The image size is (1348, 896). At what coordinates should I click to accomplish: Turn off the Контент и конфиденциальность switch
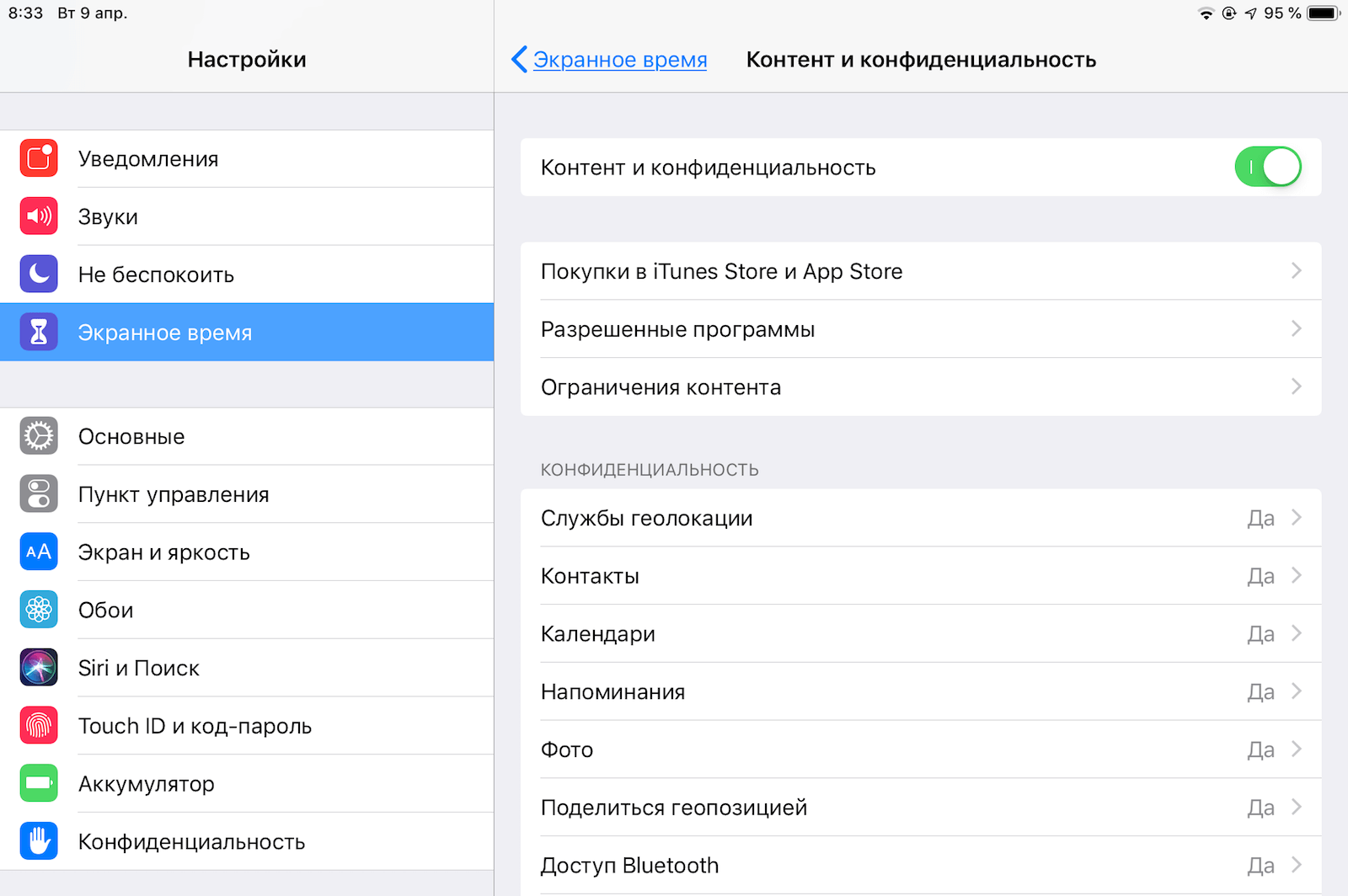pos(1268,167)
